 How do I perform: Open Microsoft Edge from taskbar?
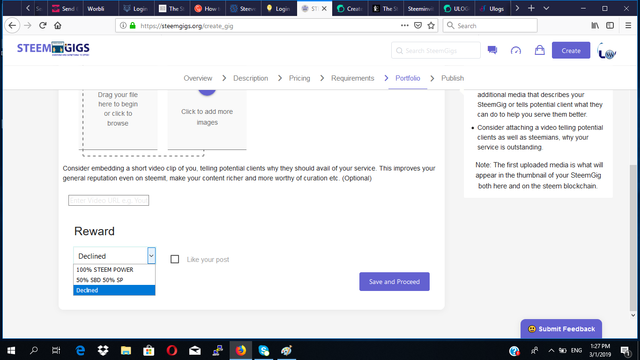tap(80, 350)
